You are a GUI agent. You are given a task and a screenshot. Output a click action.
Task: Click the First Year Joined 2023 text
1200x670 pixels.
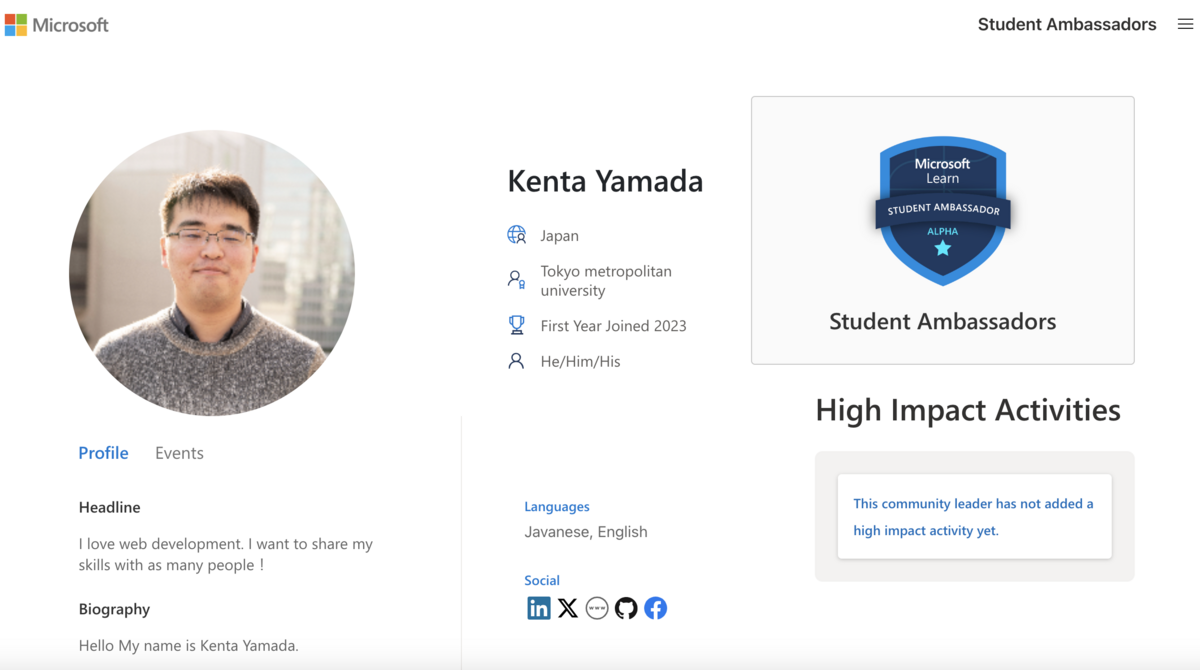point(613,326)
